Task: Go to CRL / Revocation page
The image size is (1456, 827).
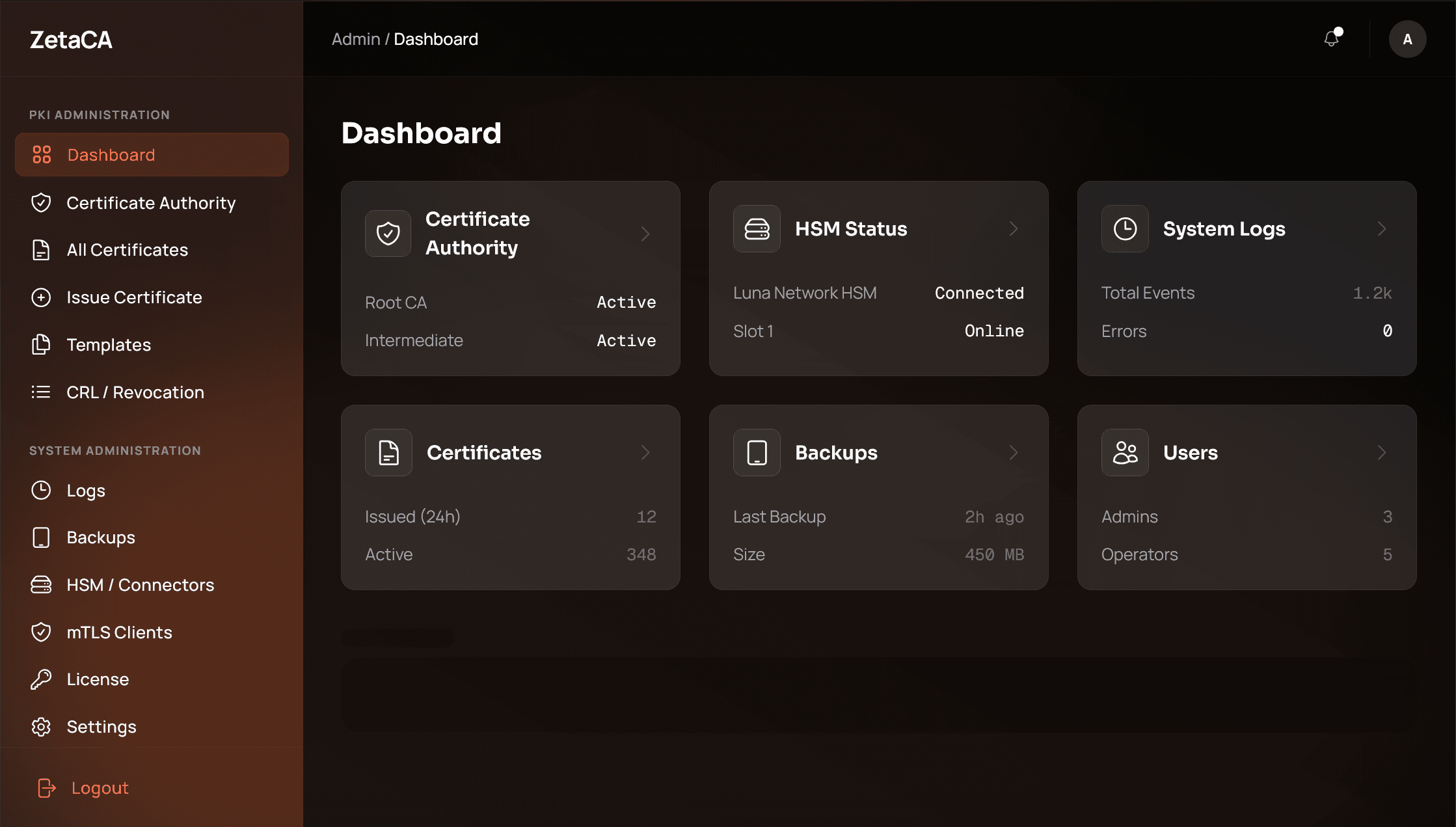Action: point(135,392)
